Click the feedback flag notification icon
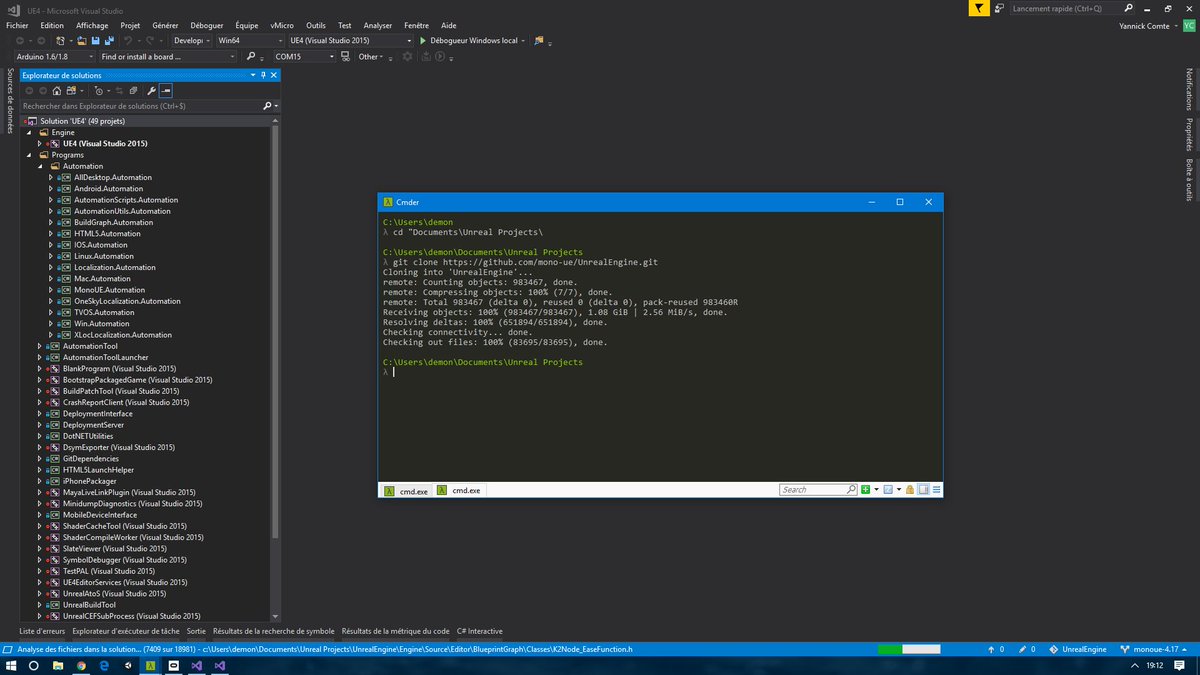Image resolution: width=1200 pixels, height=675 pixels. [x=980, y=7]
